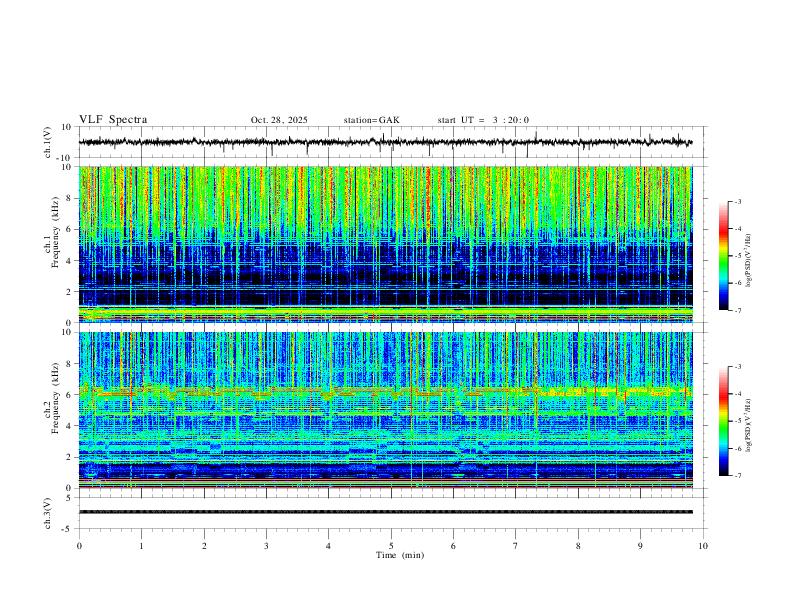792x612 pixels.
Task: Click the "8" kHz tick of ch.1 spectrogram
Action: pyautogui.click(x=70, y=198)
